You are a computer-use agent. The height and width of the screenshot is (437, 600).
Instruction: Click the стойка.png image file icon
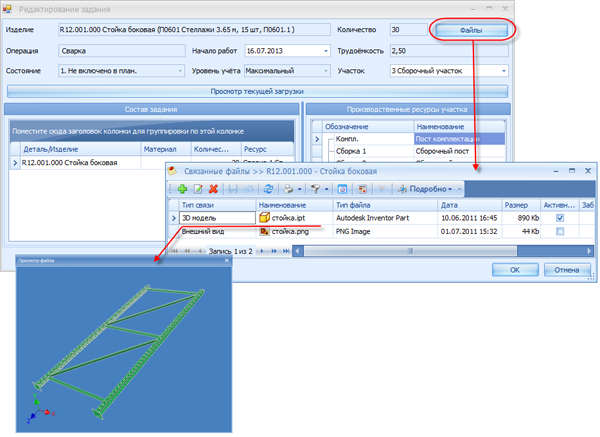(265, 231)
